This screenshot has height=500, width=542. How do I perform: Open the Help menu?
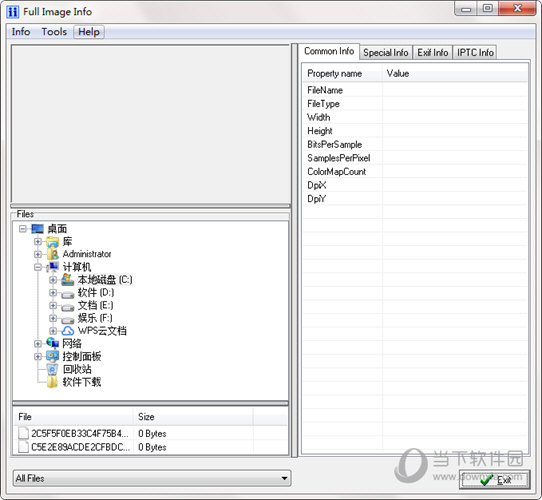pos(89,32)
